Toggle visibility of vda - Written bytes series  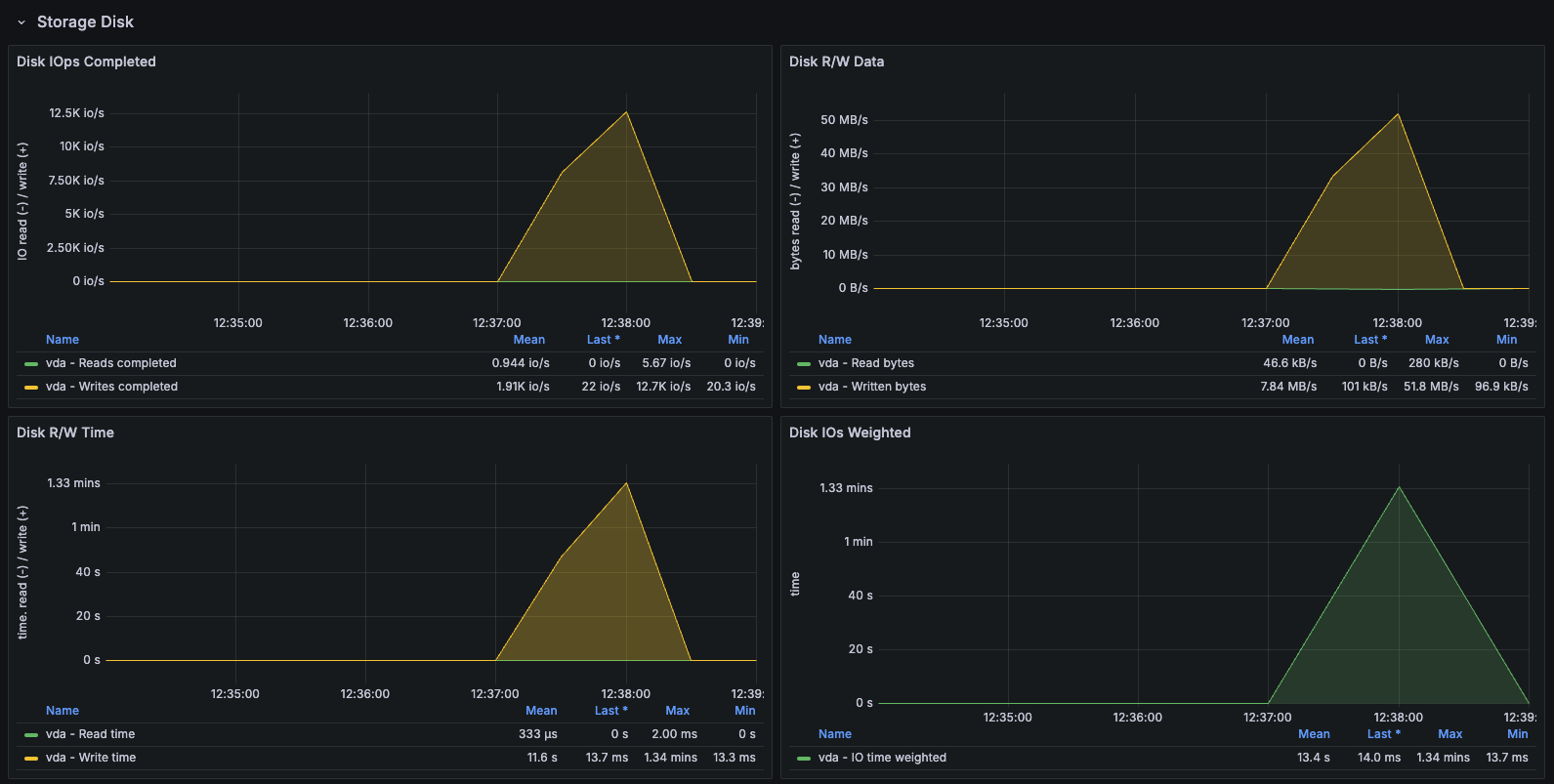[x=872, y=387]
